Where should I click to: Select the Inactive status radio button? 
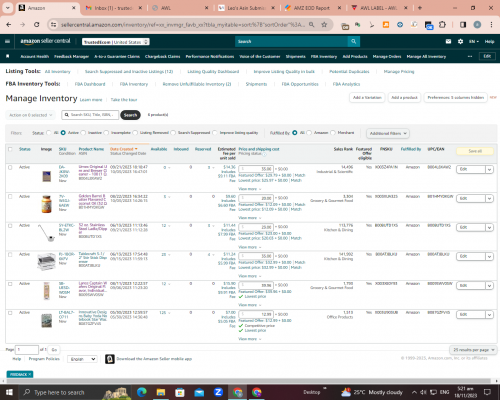83,133
